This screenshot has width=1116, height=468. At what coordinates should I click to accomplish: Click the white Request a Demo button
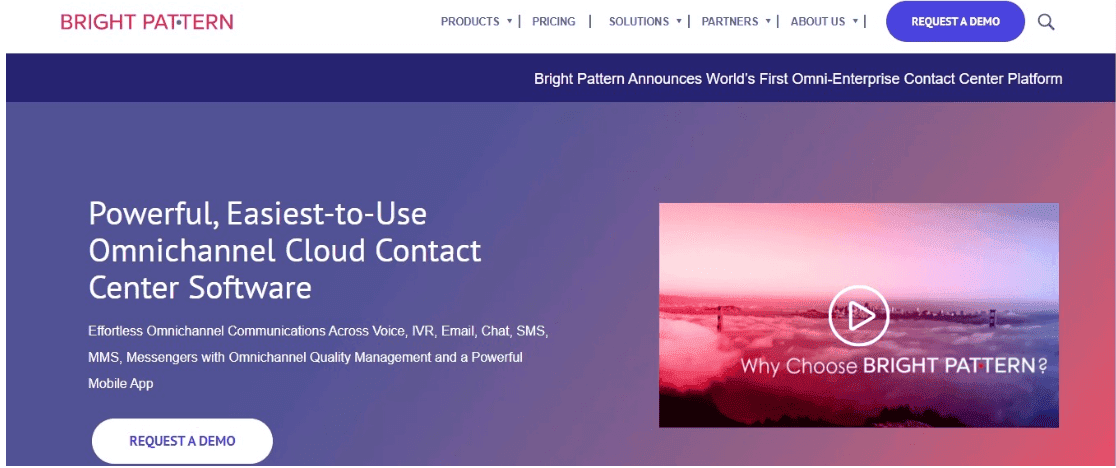click(182, 441)
